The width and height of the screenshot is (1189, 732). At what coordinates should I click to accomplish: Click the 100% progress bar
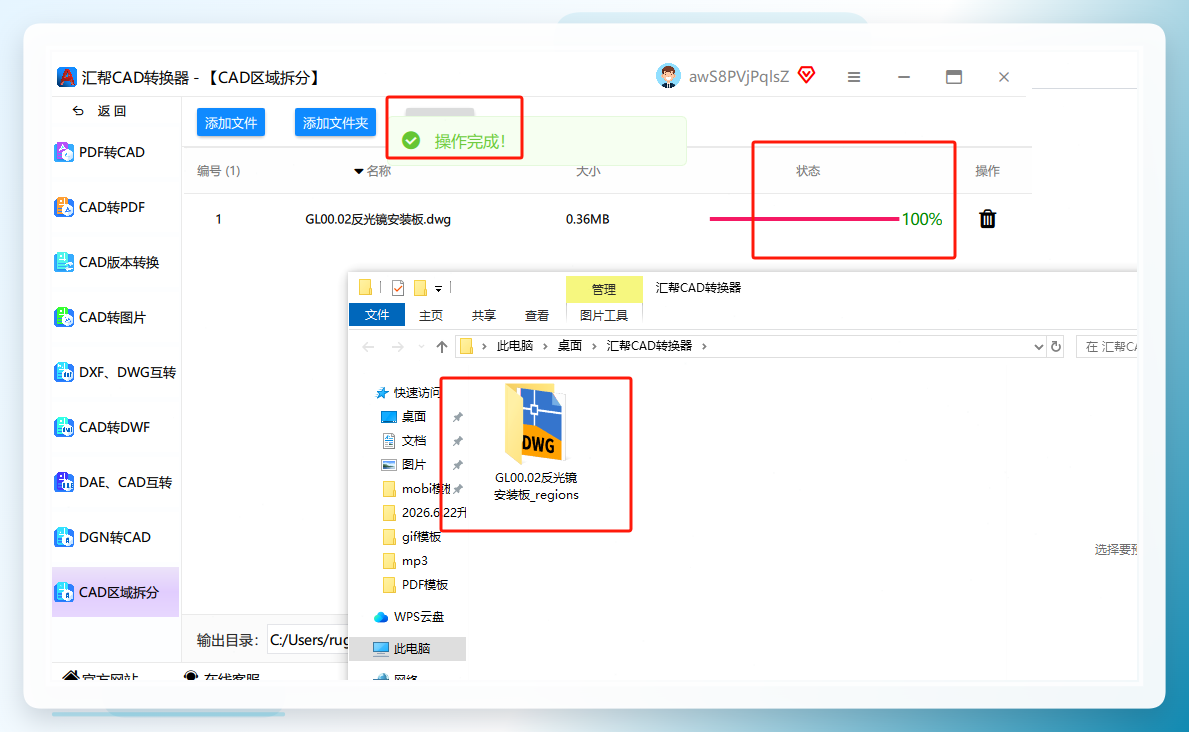[x=805, y=219]
